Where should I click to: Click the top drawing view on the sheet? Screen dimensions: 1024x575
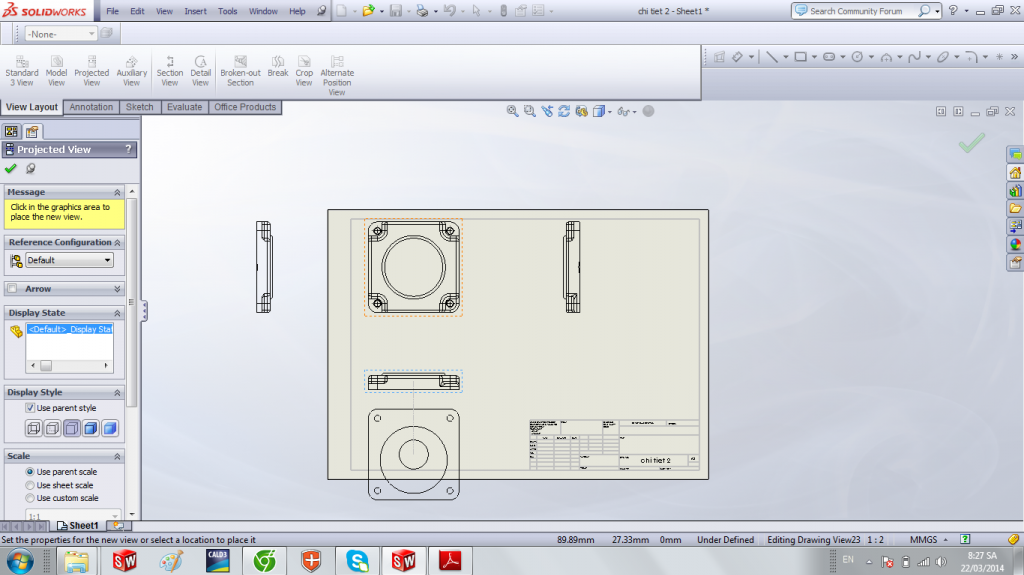pos(413,268)
